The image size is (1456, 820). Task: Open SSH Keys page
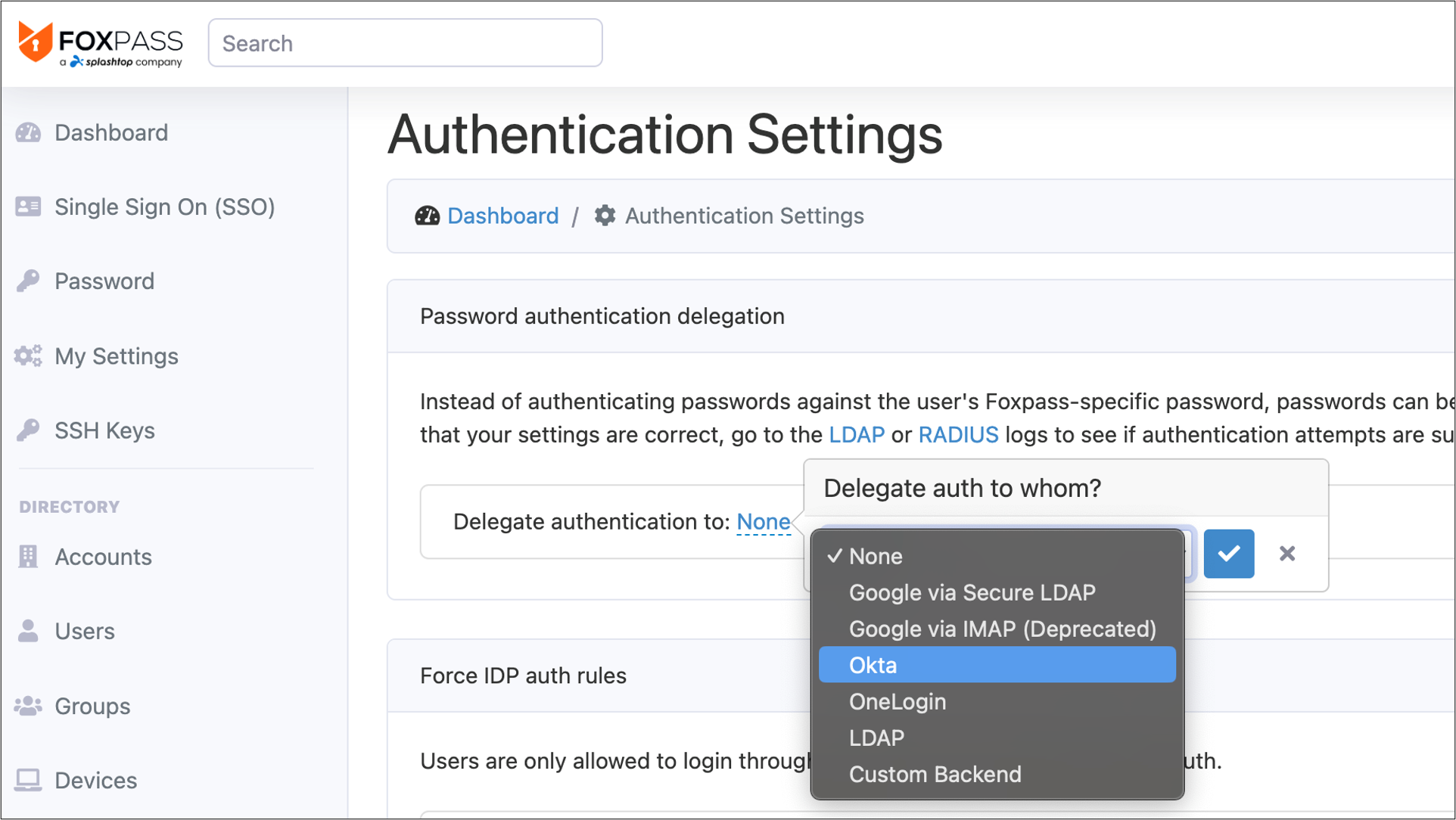click(x=104, y=430)
